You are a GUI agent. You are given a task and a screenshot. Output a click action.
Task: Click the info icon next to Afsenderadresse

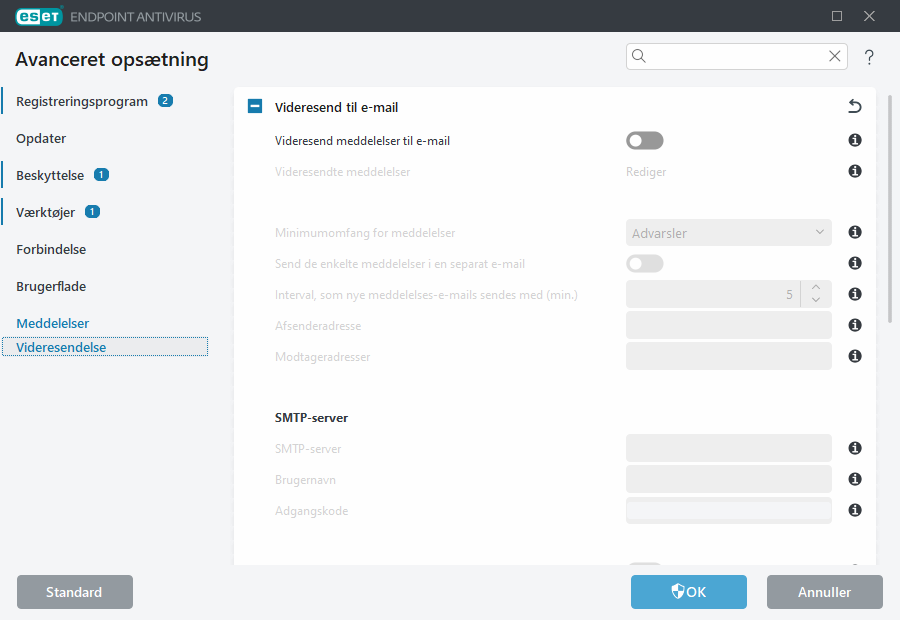coord(855,325)
